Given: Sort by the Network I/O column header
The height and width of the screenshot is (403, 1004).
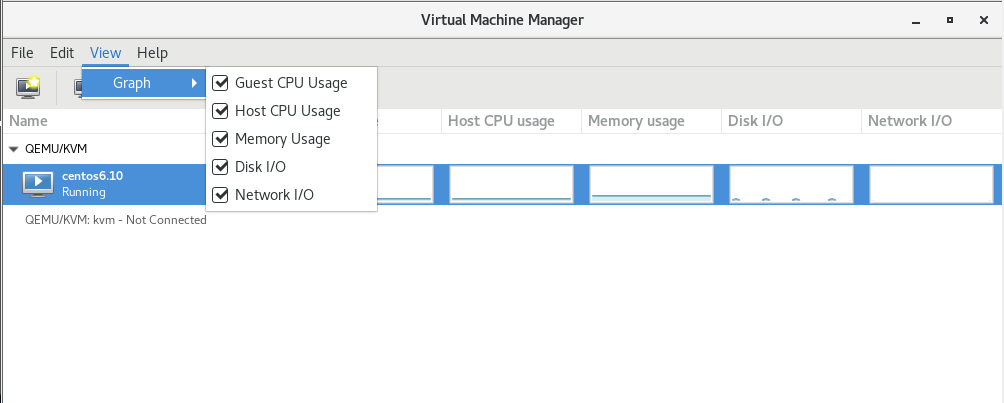Looking at the screenshot, I should pos(909,121).
